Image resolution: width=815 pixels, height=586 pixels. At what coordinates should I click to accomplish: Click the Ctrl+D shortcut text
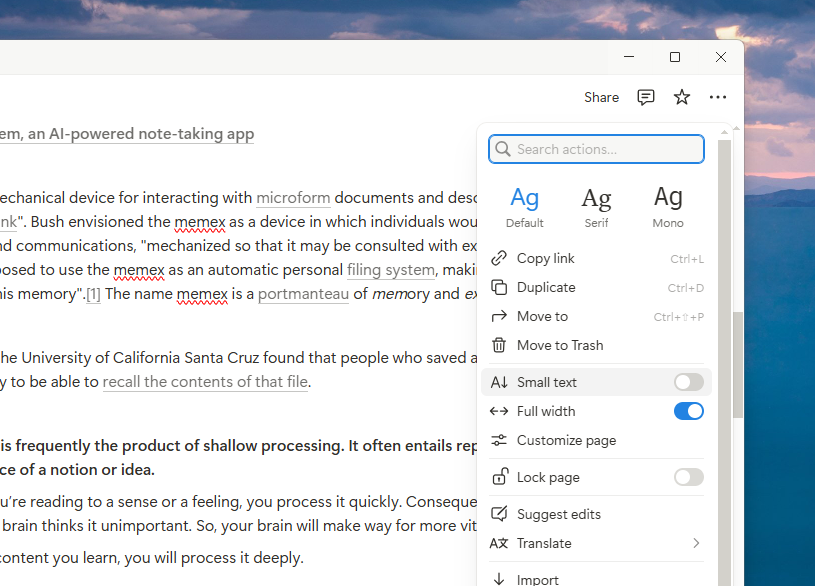(686, 288)
